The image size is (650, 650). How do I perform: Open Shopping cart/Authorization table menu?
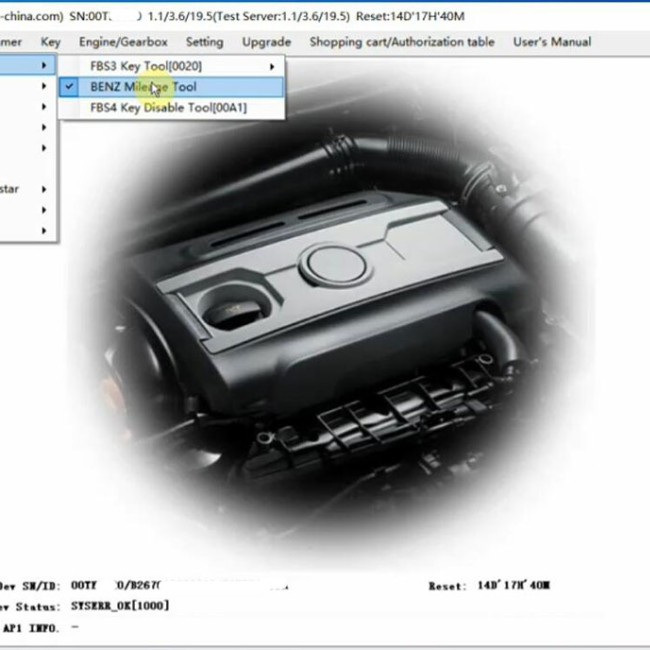[x=402, y=42]
